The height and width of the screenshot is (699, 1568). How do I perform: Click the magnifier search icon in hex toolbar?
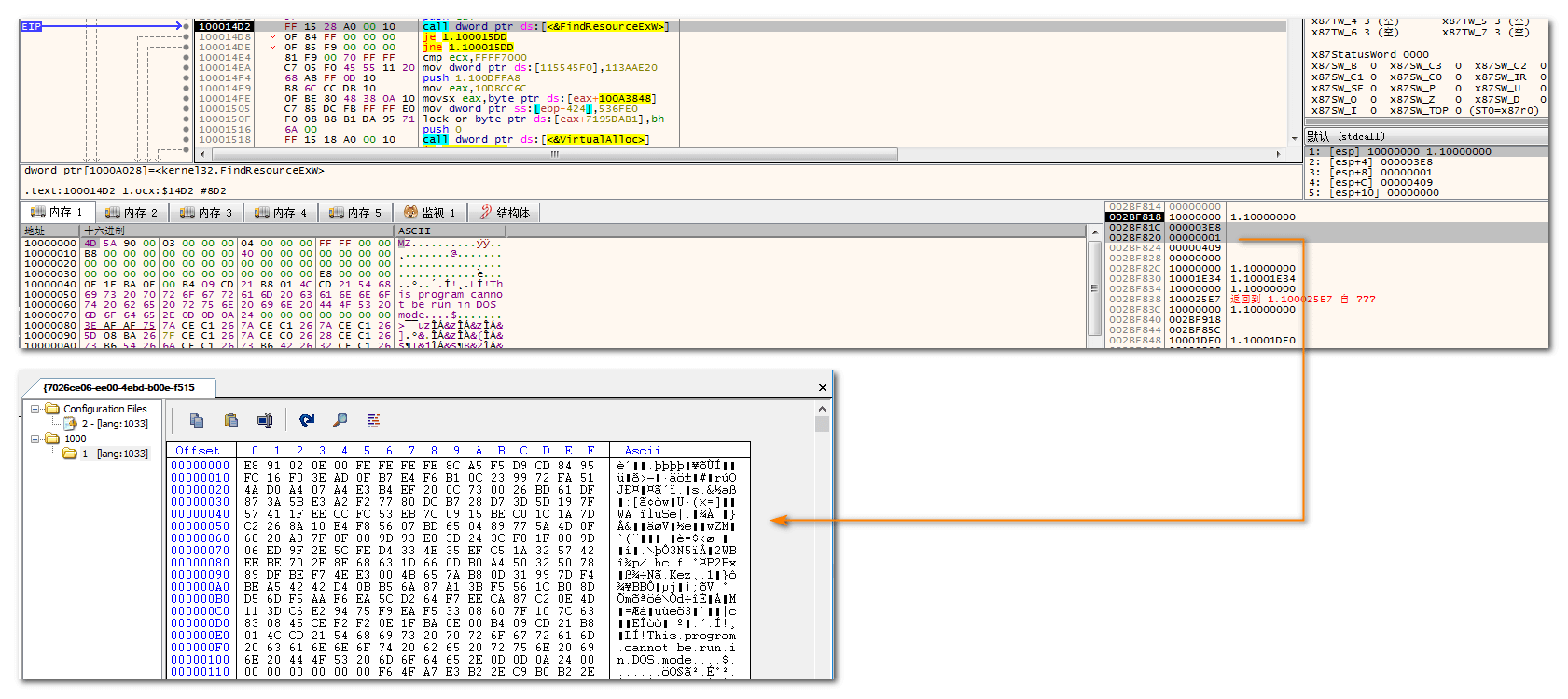pyautogui.click(x=340, y=421)
